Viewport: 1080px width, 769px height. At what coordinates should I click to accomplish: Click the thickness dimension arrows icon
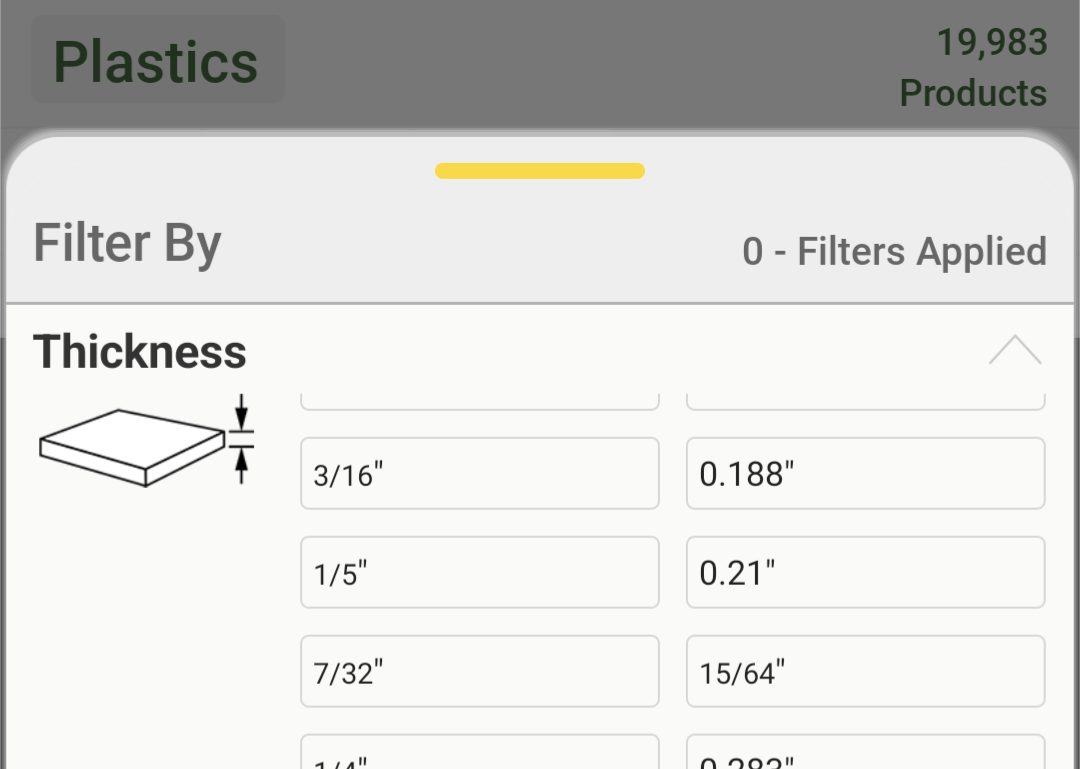240,440
